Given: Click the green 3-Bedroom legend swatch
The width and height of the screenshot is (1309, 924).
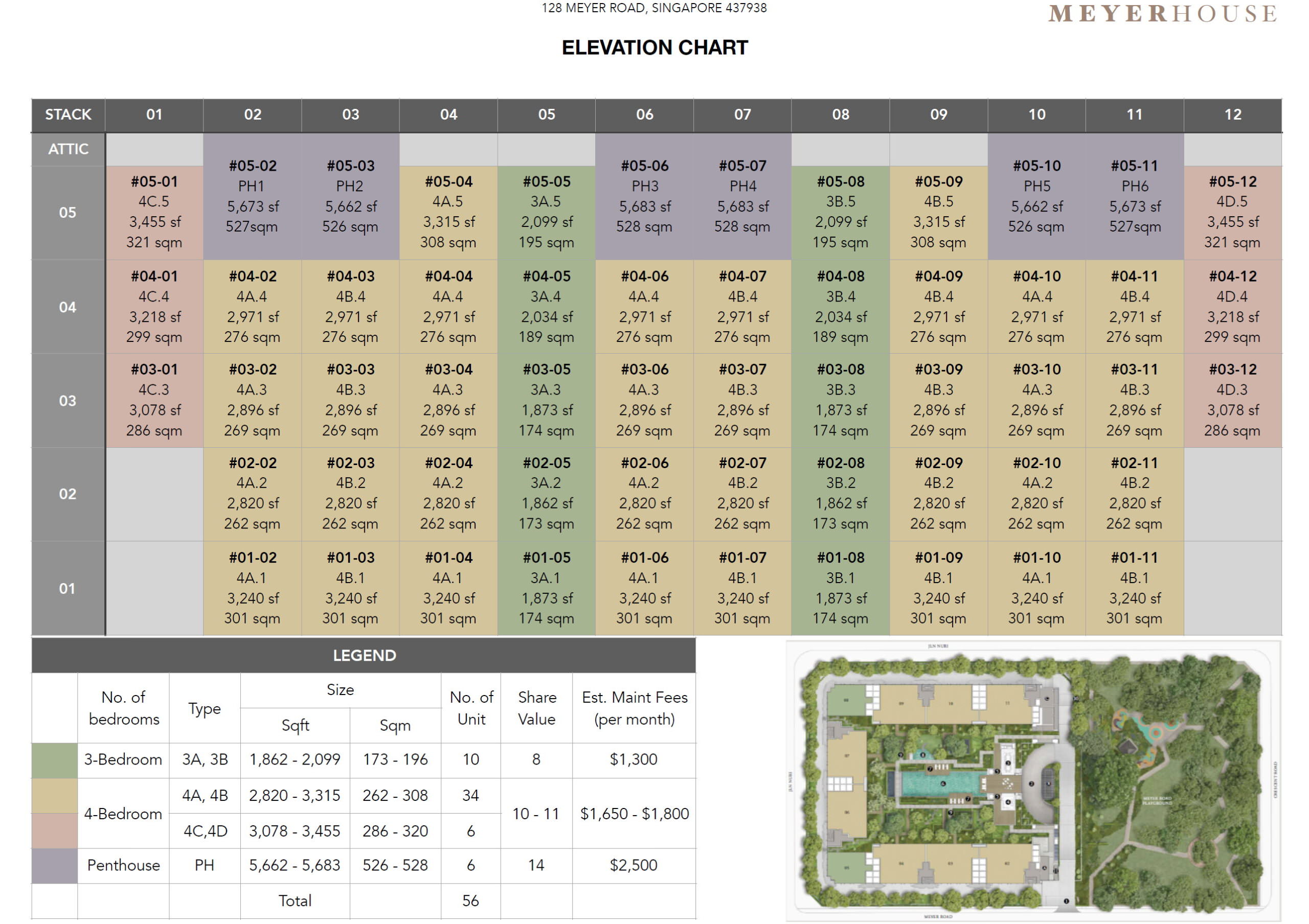Looking at the screenshot, I should tap(54, 760).
